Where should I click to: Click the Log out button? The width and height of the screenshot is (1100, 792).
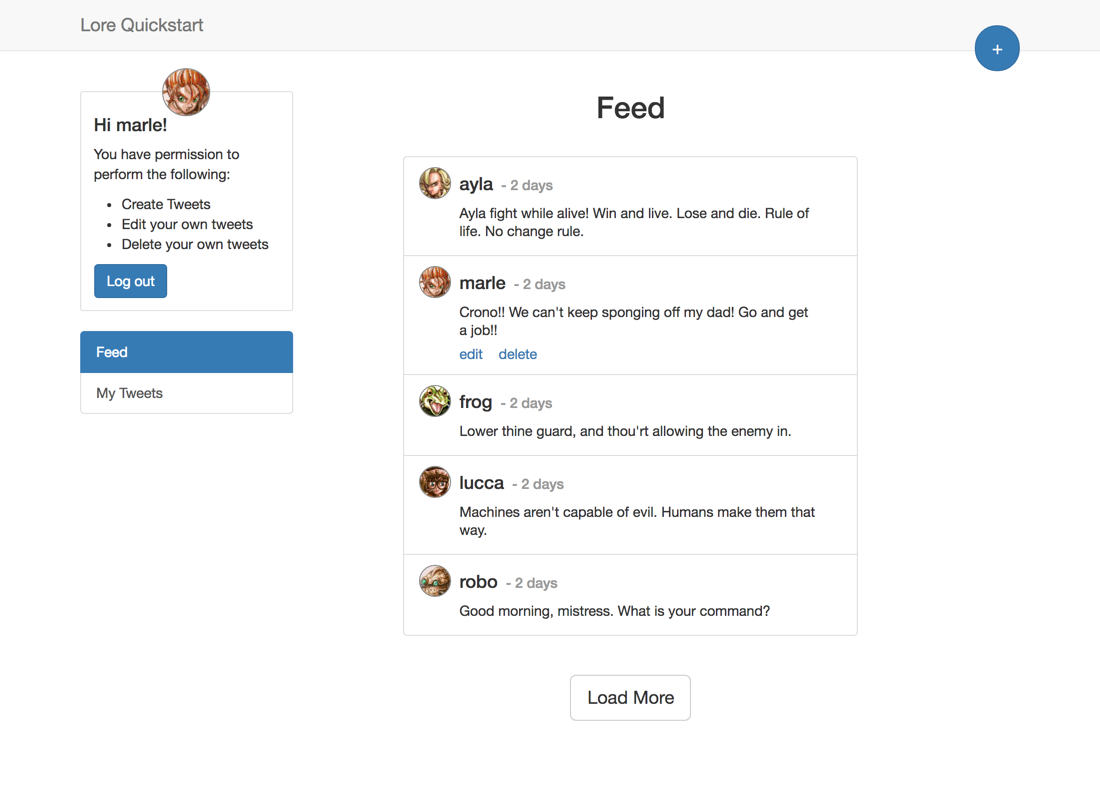pyautogui.click(x=130, y=281)
